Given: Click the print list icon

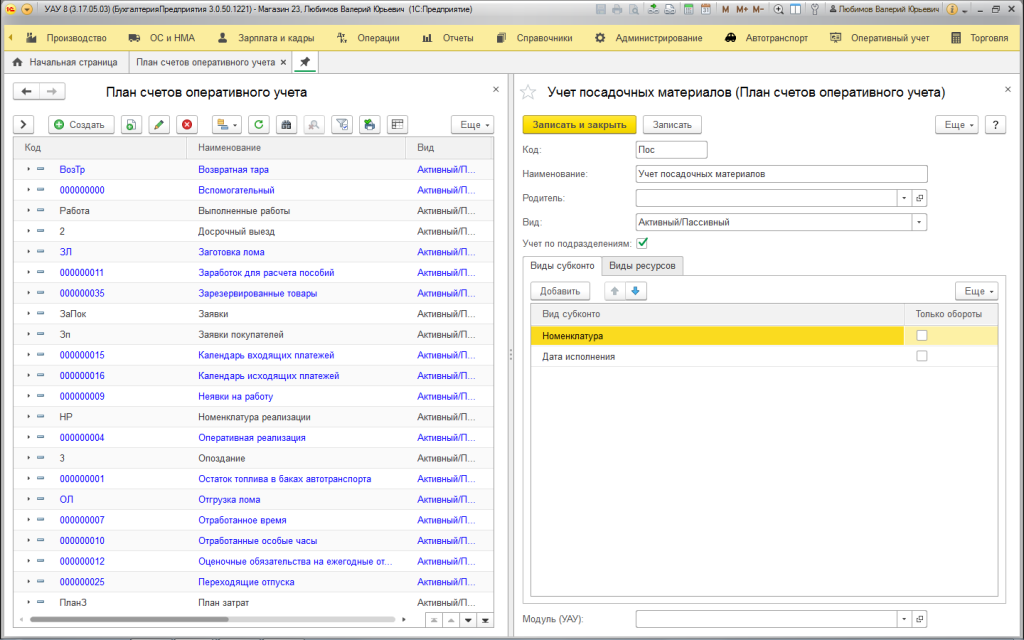Looking at the screenshot, I should pyautogui.click(x=370, y=125).
